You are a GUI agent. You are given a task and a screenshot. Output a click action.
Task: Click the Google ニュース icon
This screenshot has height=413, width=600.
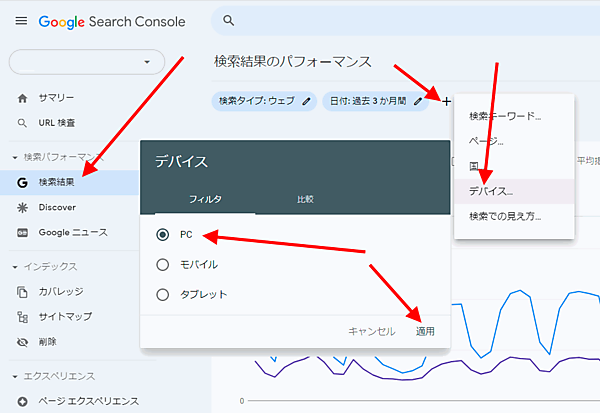click(x=22, y=232)
